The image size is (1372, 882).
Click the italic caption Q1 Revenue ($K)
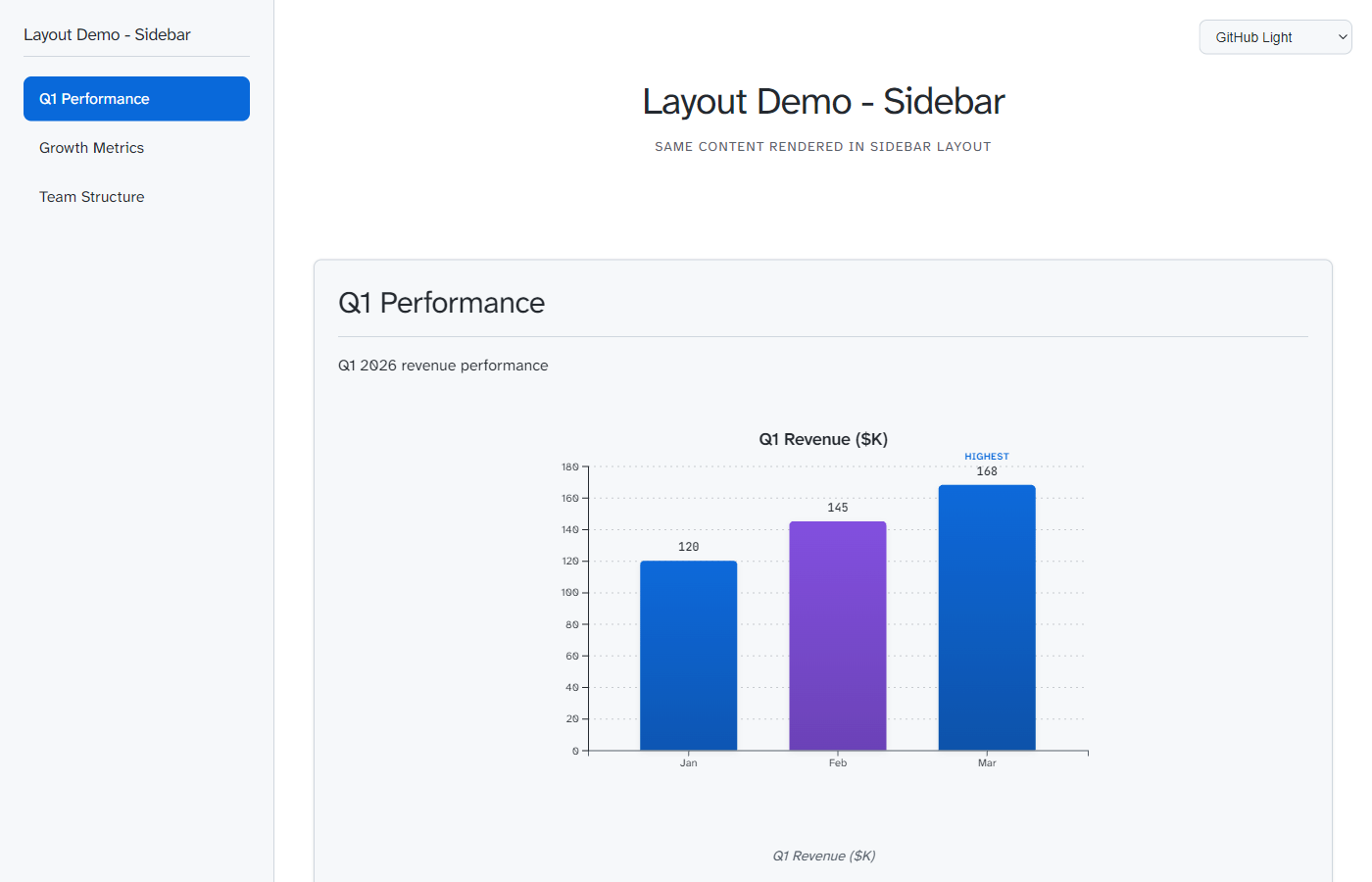pos(823,856)
